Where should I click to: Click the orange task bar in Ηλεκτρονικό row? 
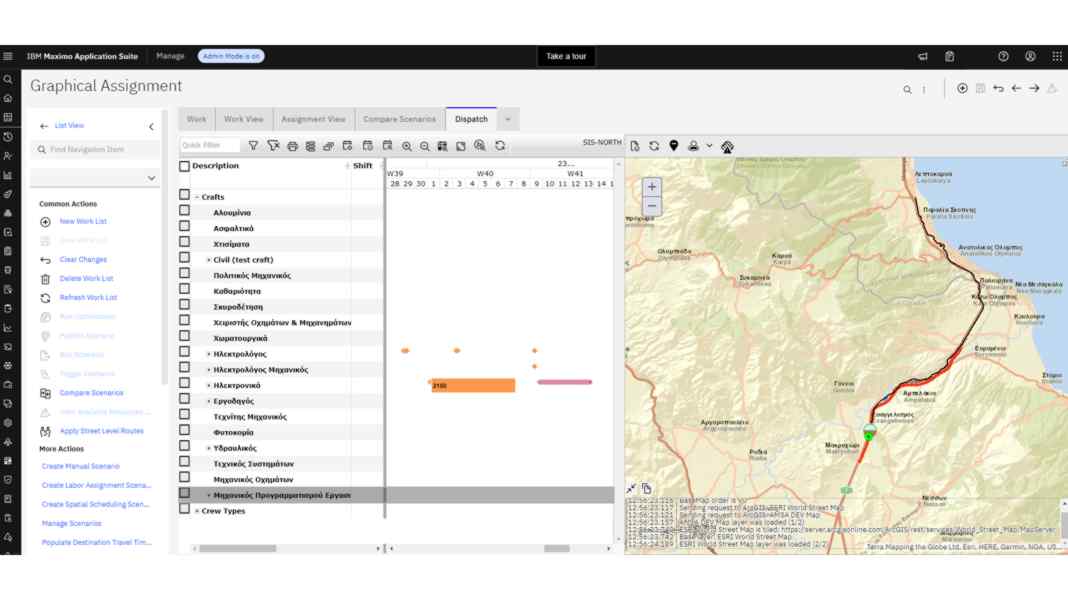click(x=474, y=385)
